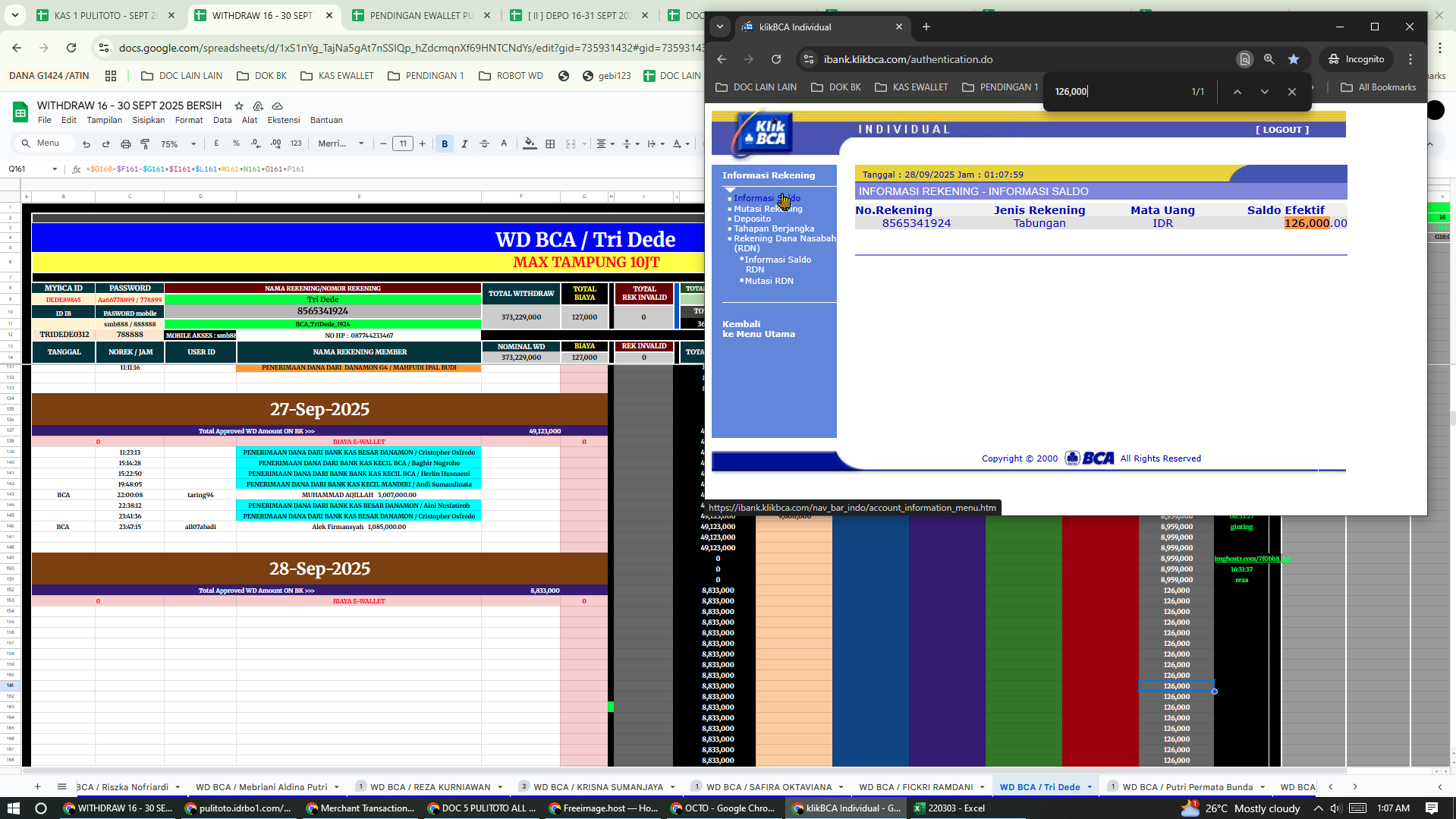Click the Menu search box in Sheets
Viewport: 1456px width, 819px height.
point(46,143)
